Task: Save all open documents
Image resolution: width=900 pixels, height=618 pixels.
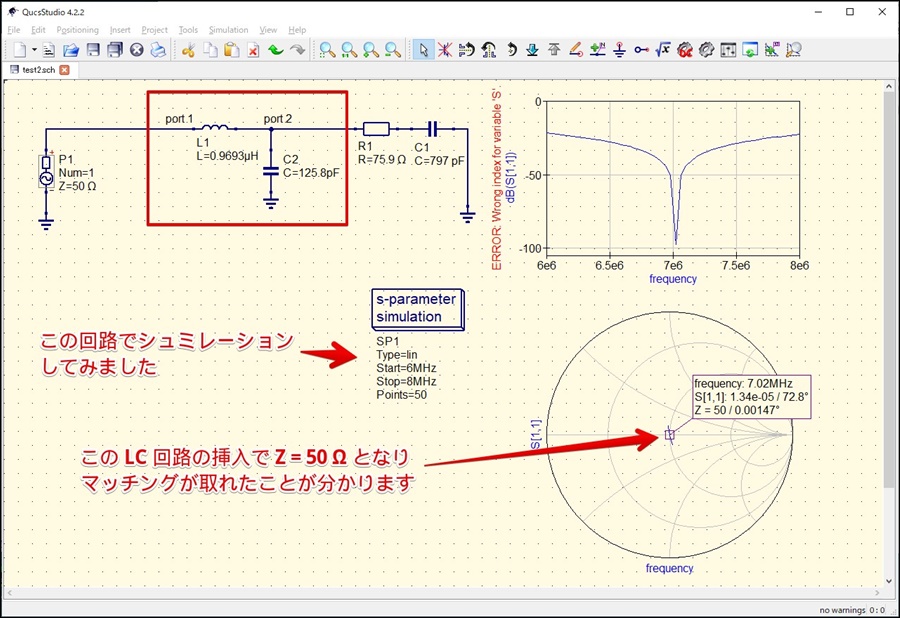Action: [115, 50]
